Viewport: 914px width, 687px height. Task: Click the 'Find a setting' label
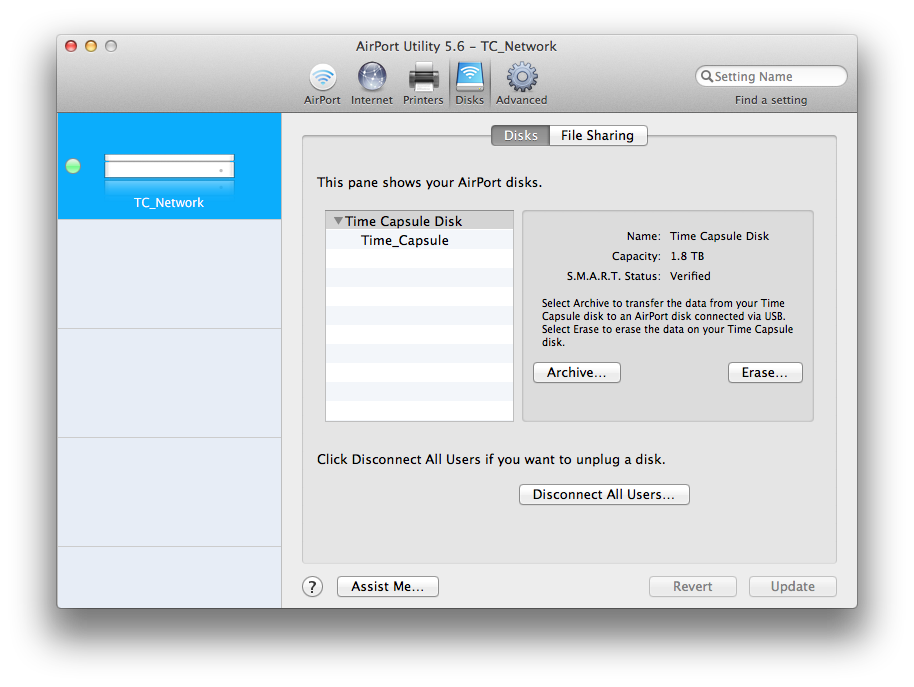771,100
